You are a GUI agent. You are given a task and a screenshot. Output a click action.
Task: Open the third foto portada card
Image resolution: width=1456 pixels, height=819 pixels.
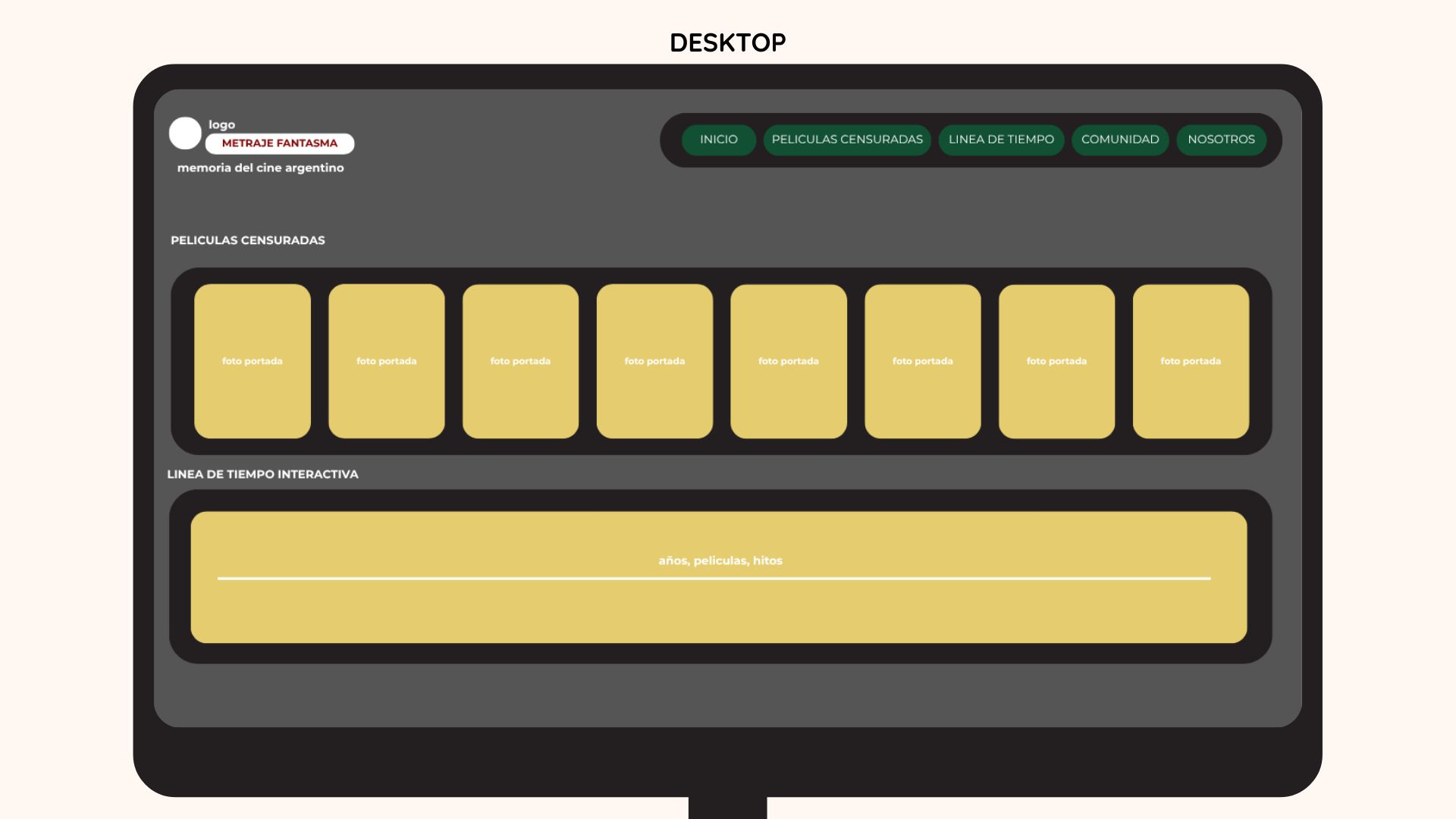point(520,361)
